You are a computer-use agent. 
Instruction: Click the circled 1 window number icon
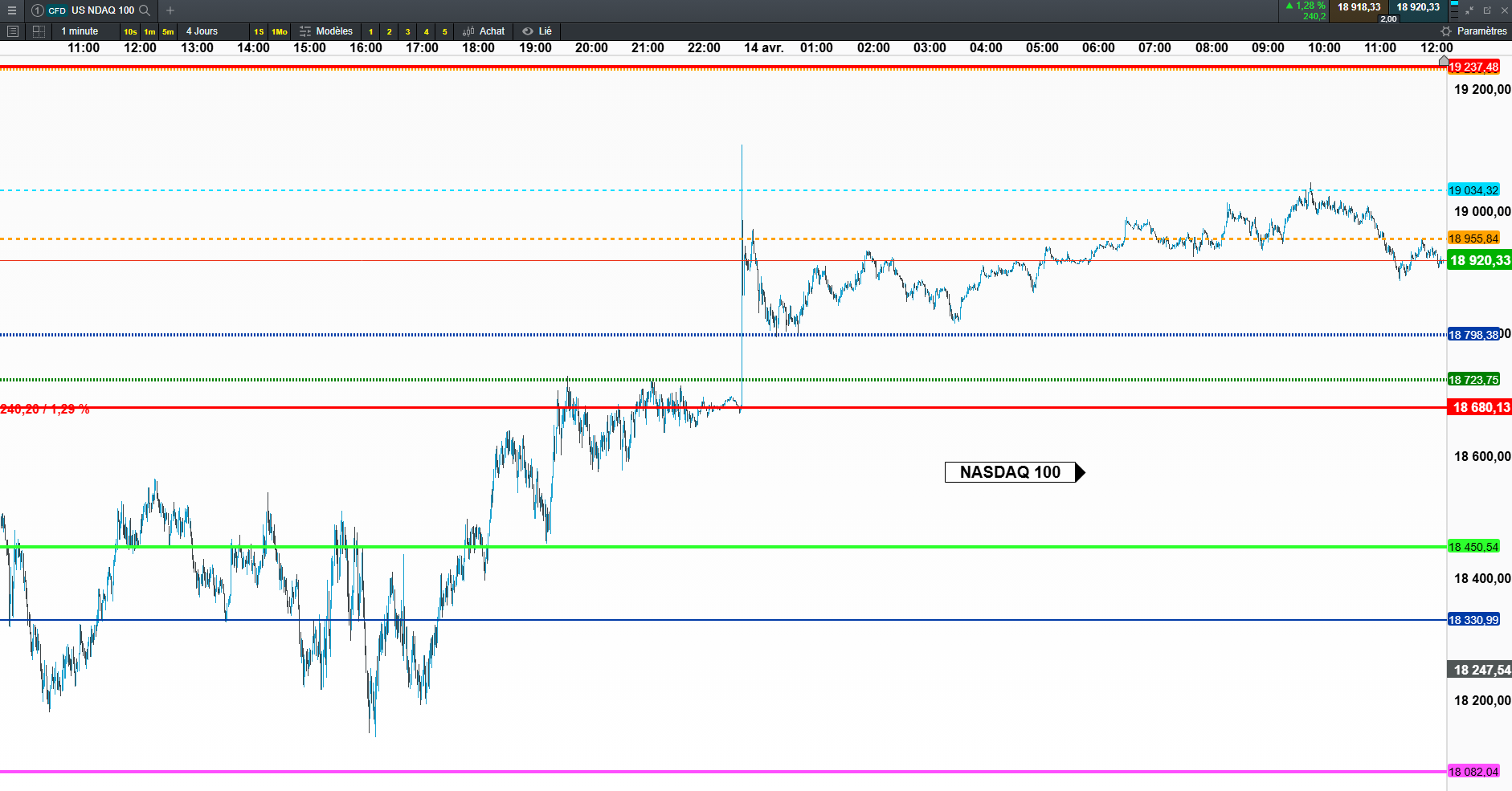point(38,10)
